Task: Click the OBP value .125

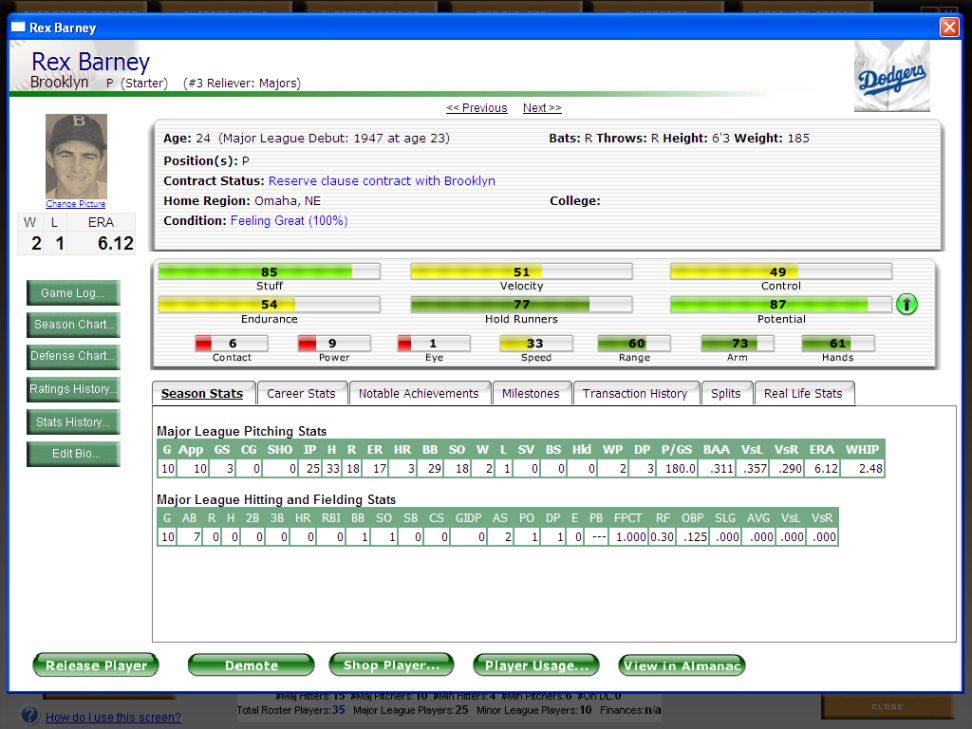Action: tap(695, 537)
